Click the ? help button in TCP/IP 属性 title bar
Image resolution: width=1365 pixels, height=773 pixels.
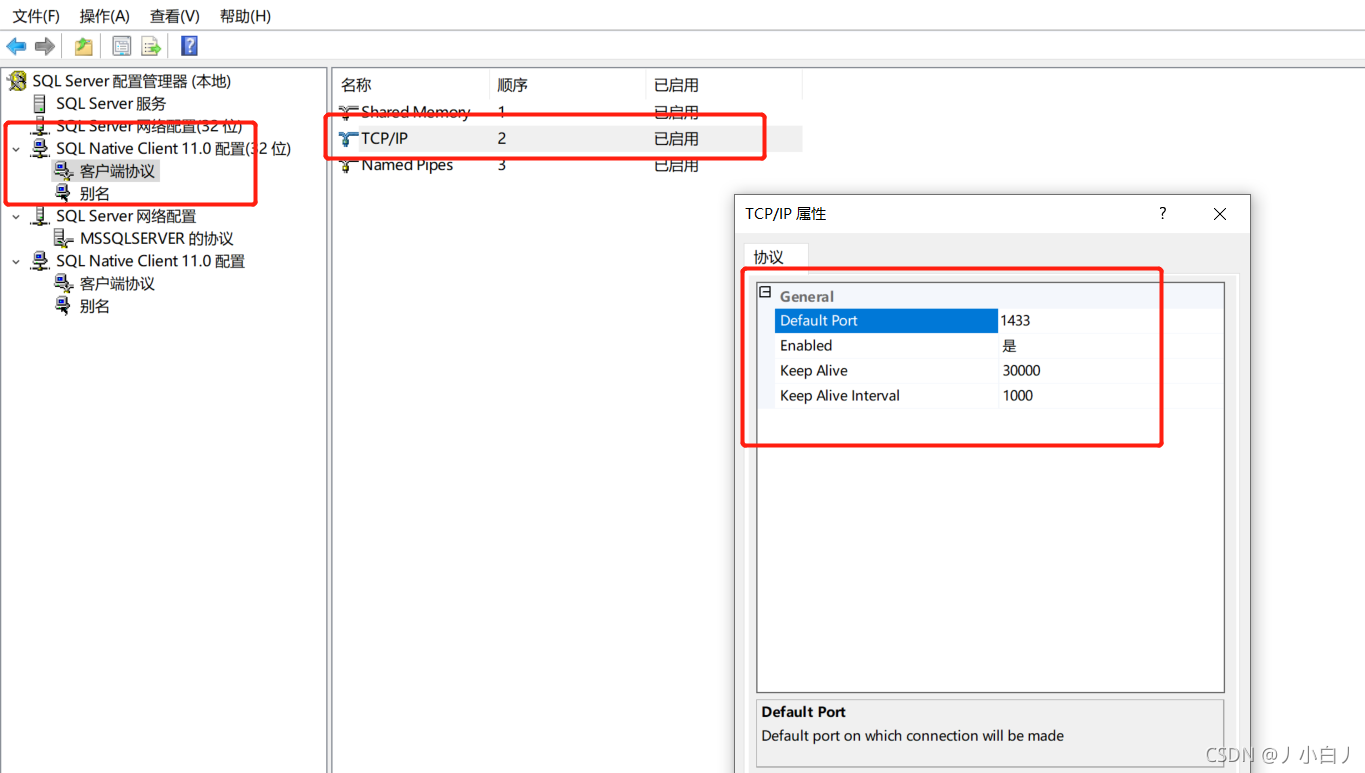click(x=1163, y=213)
